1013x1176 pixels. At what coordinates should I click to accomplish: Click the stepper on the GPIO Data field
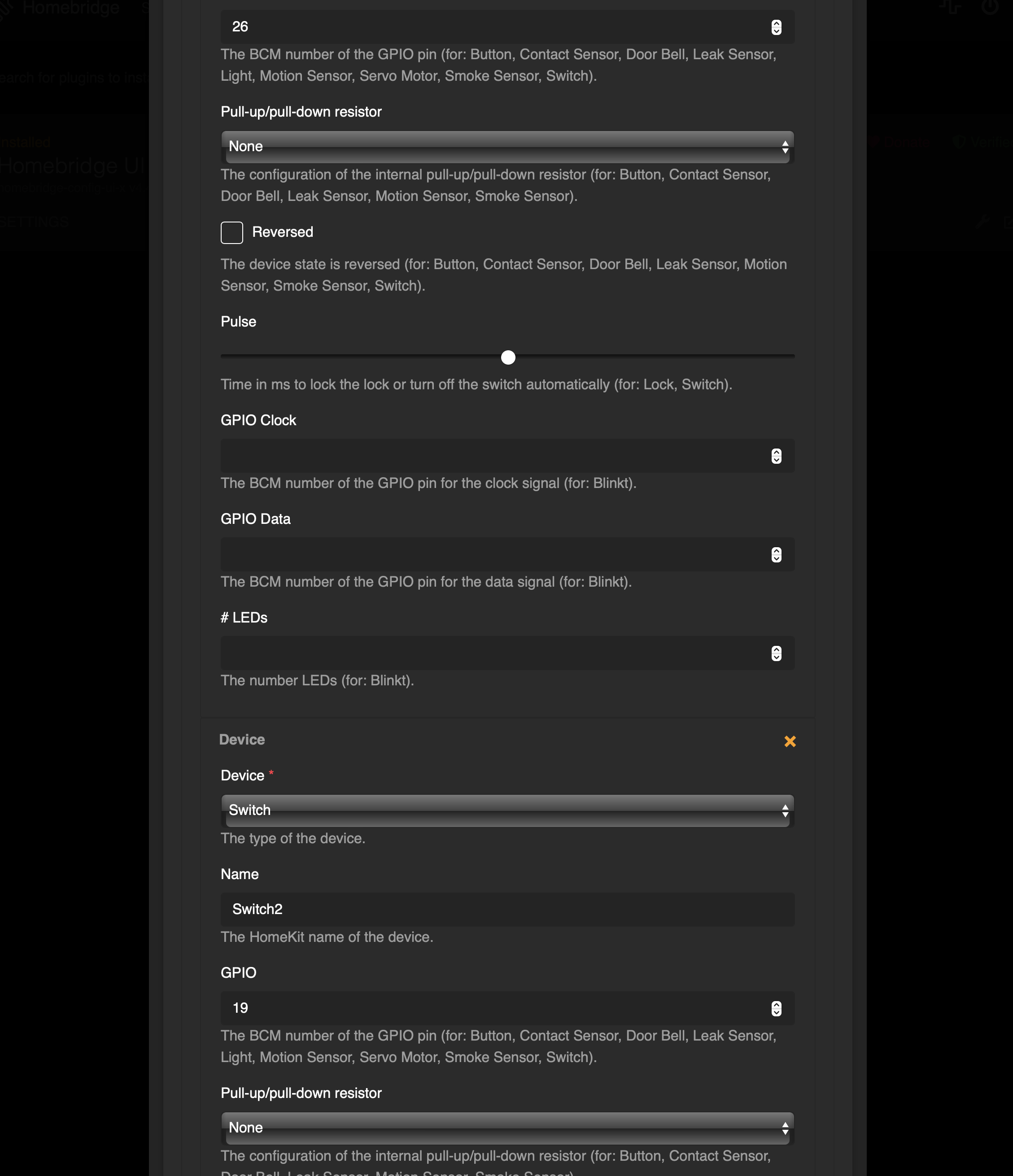click(x=776, y=554)
